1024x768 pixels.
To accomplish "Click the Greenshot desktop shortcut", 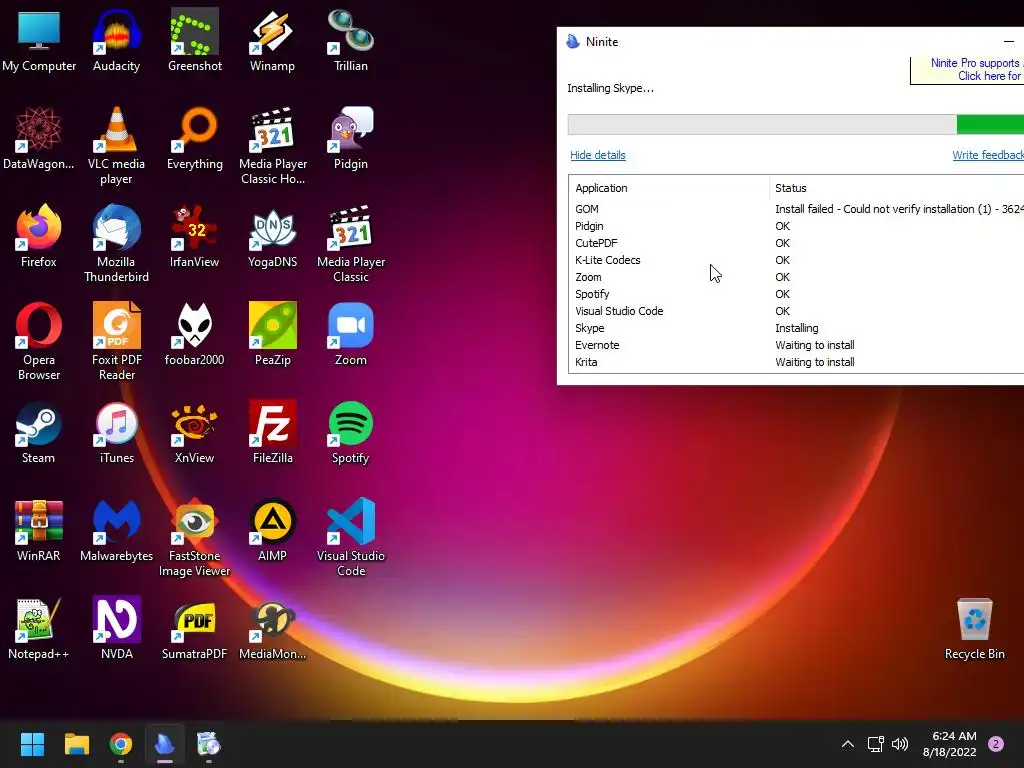I will click(195, 40).
